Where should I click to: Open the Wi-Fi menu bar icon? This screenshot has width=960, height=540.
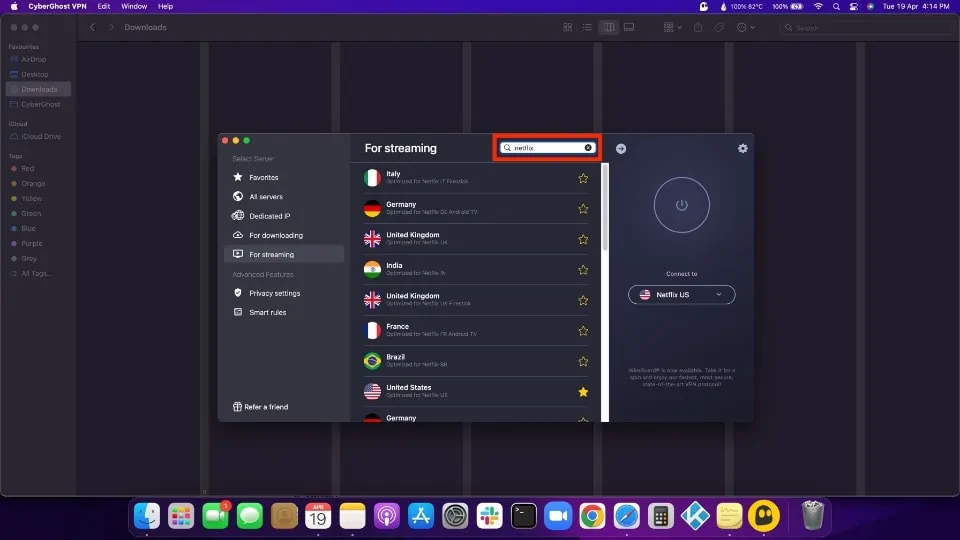point(818,6)
